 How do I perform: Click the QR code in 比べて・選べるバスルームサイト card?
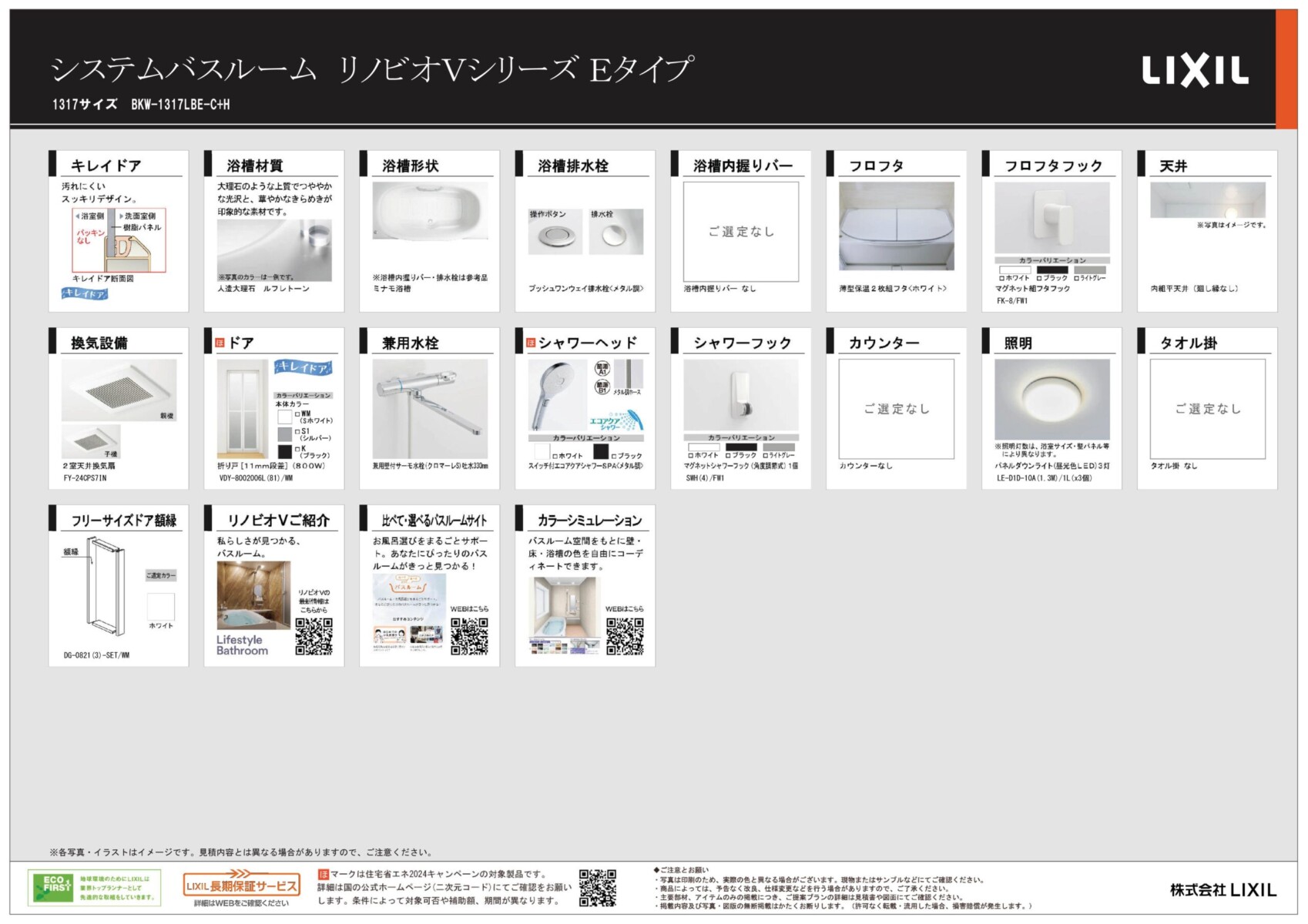(469, 636)
